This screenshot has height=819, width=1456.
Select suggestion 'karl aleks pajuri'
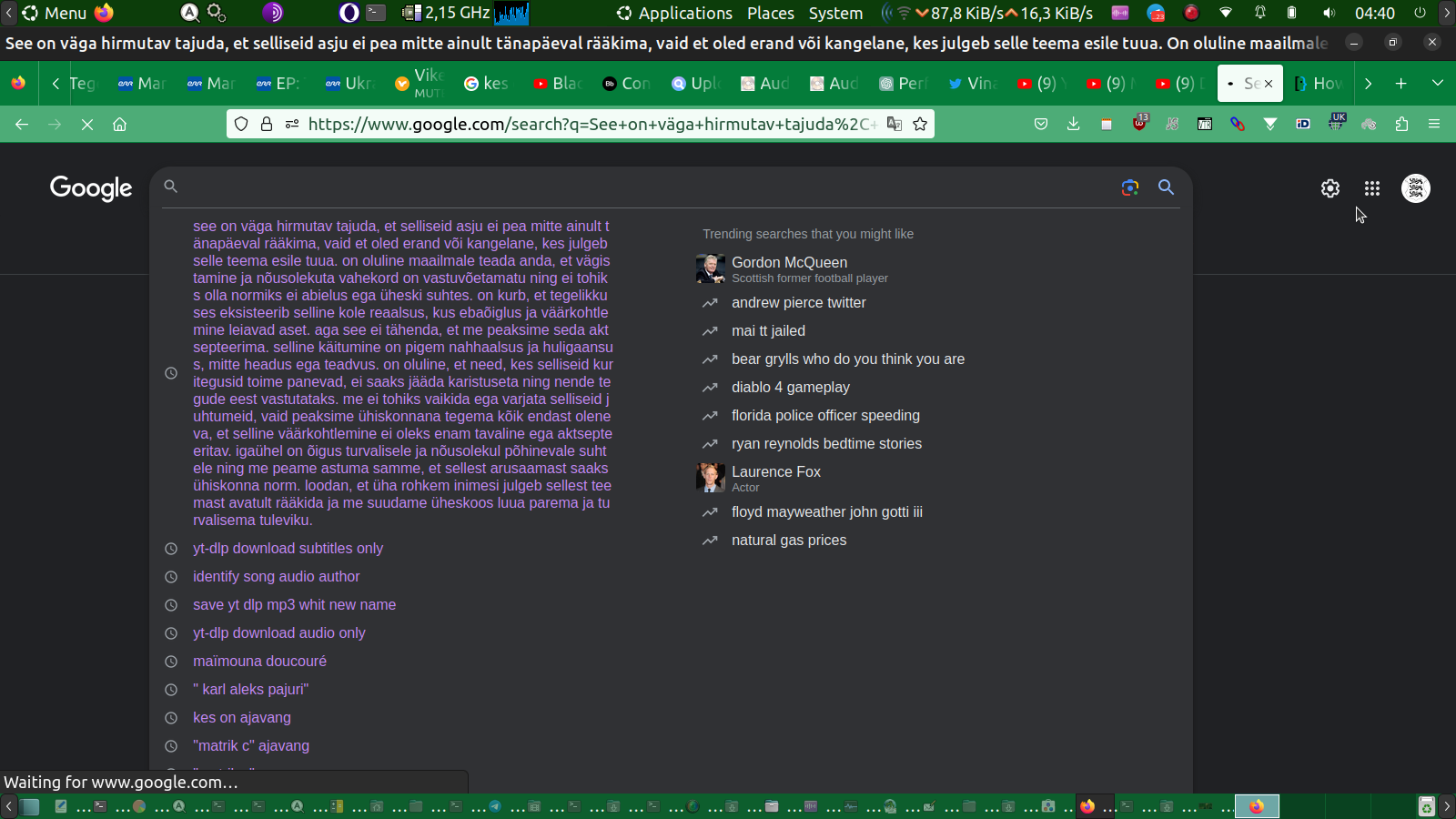click(250, 690)
